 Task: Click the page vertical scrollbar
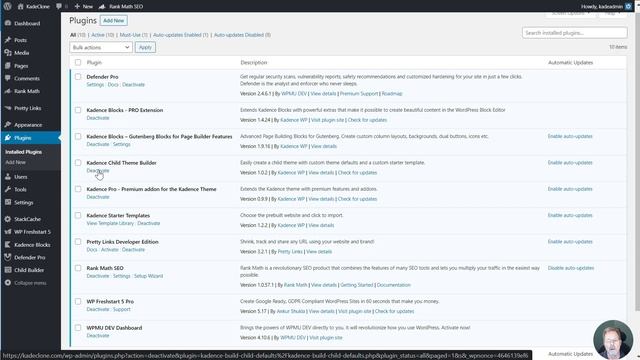point(637,163)
